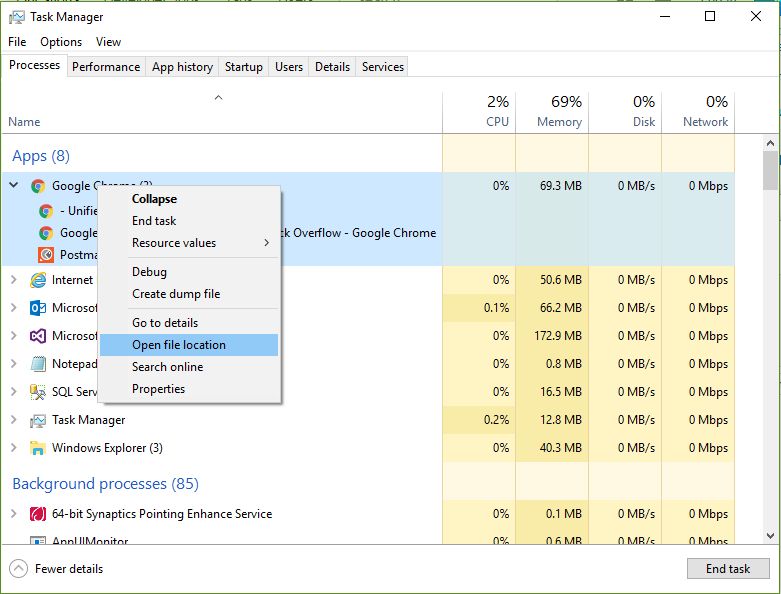Viewport: 781px width, 594px height.
Task: Expand the Task Manager row
Action: point(14,420)
